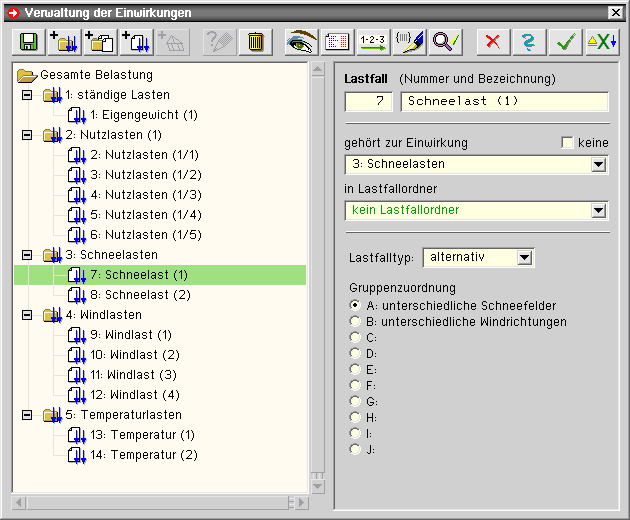Enable the 'keine' checkbox
The image size is (630, 520).
point(568,143)
